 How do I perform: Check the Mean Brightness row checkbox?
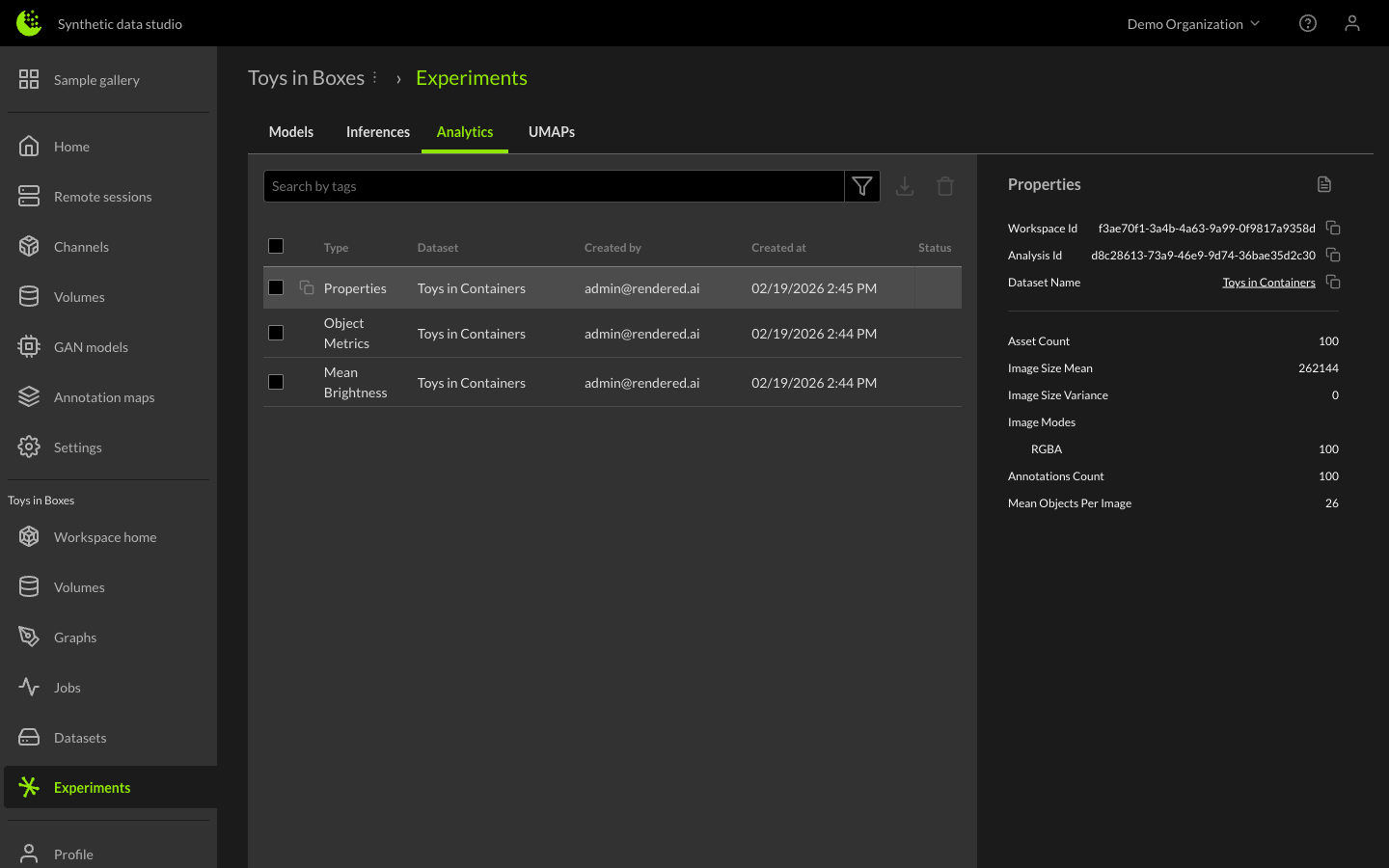(276, 382)
